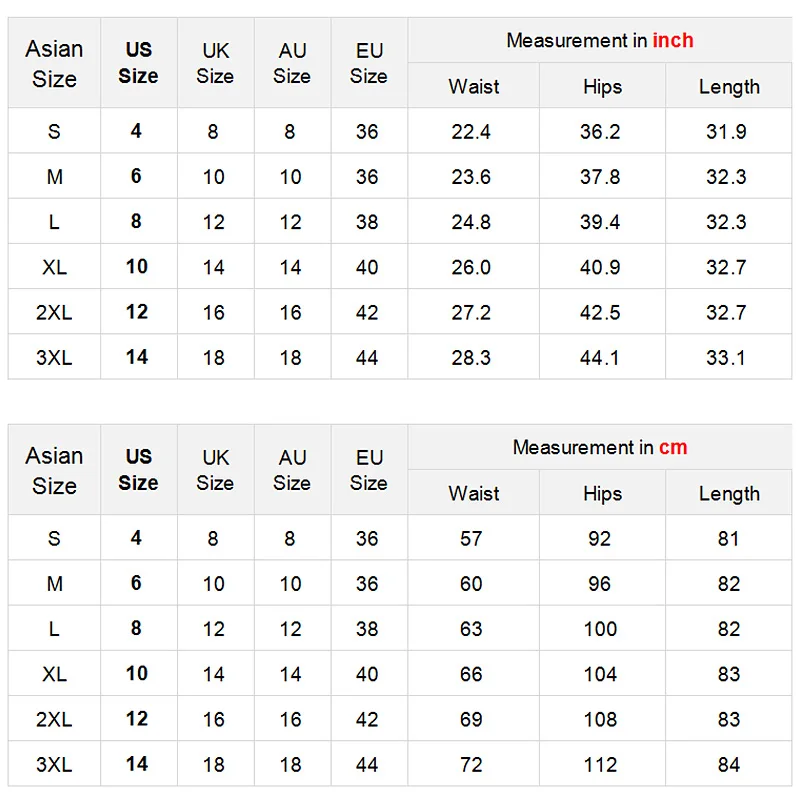Select the 112 hips value in cm table

[600, 765]
